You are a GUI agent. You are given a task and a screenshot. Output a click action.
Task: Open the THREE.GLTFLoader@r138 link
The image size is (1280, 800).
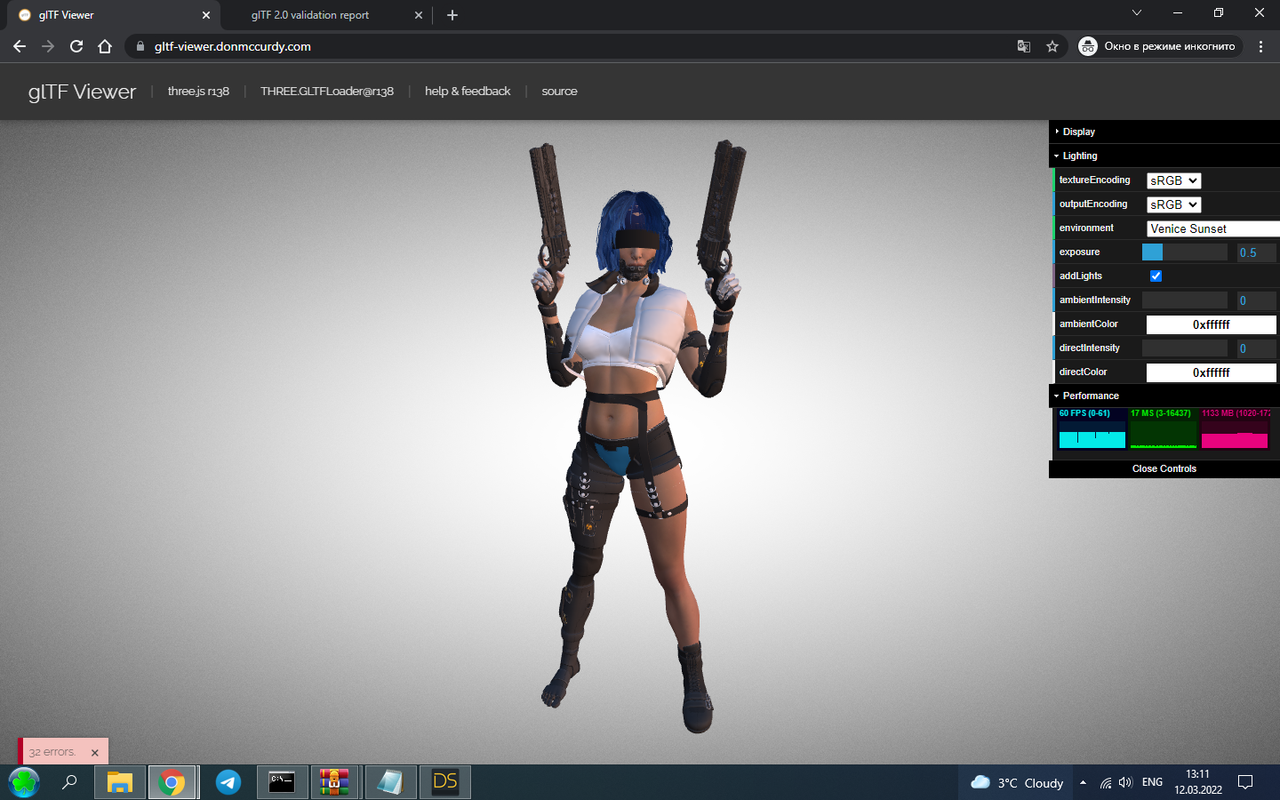(327, 91)
